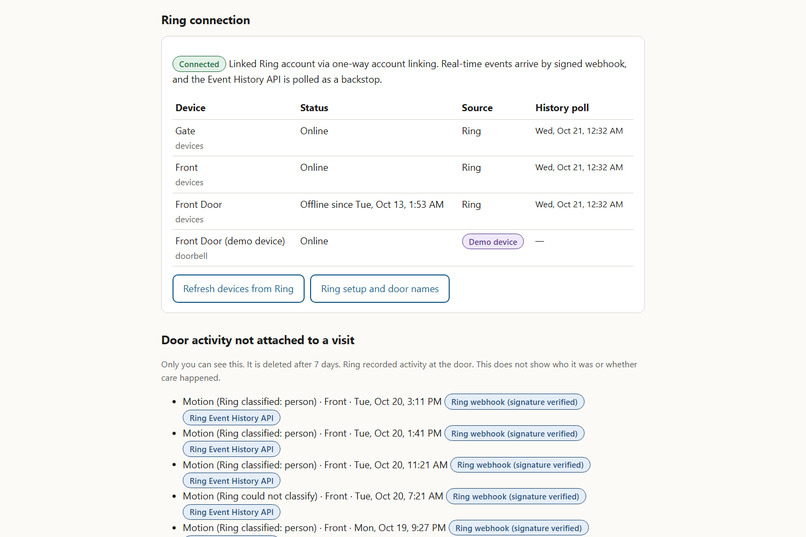Click Front Door row history poll timestamp
The width and height of the screenshot is (806, 537).
[x=579, y=205]
